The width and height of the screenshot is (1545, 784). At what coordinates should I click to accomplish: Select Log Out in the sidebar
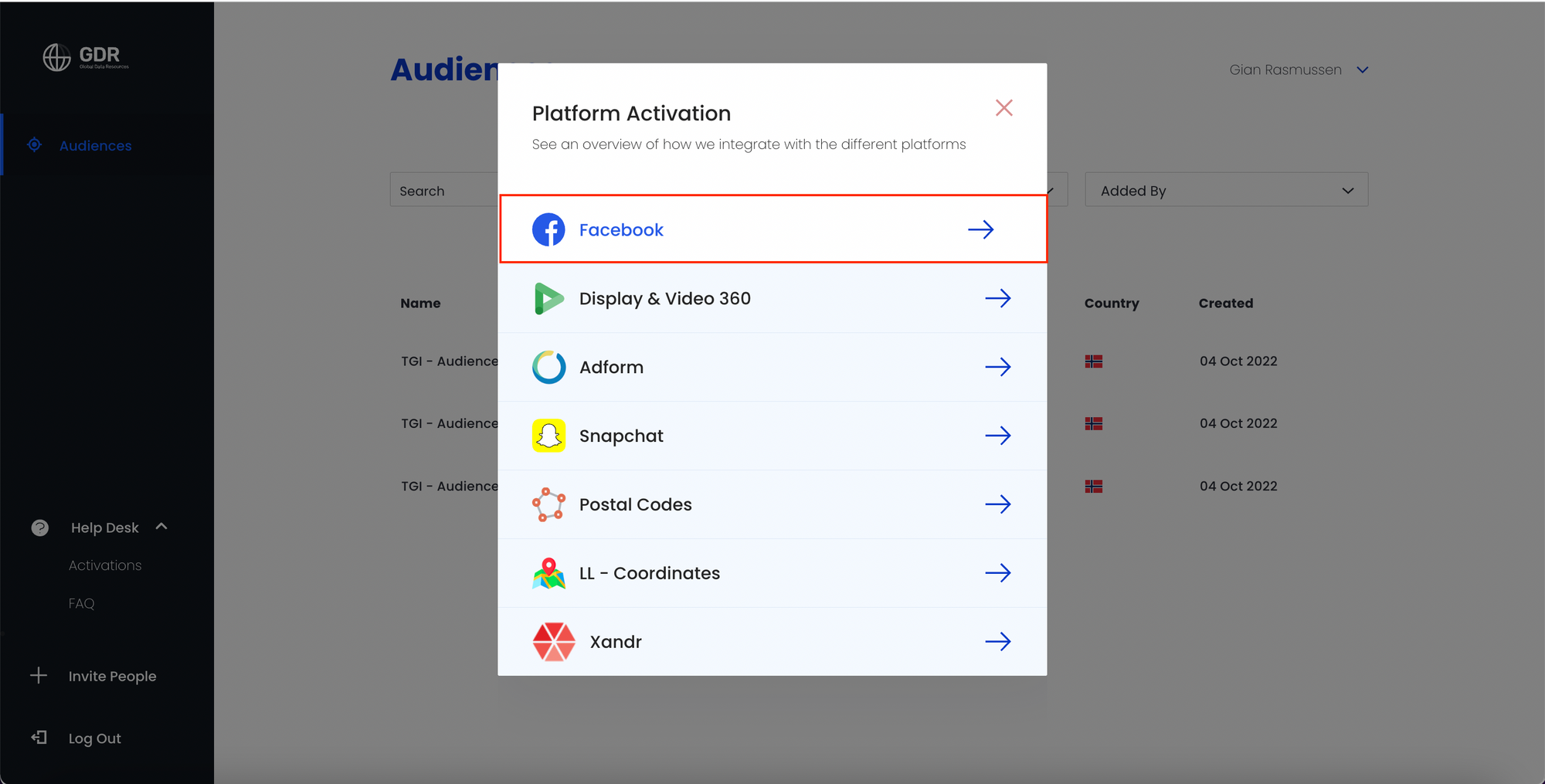tap(94, 738)
